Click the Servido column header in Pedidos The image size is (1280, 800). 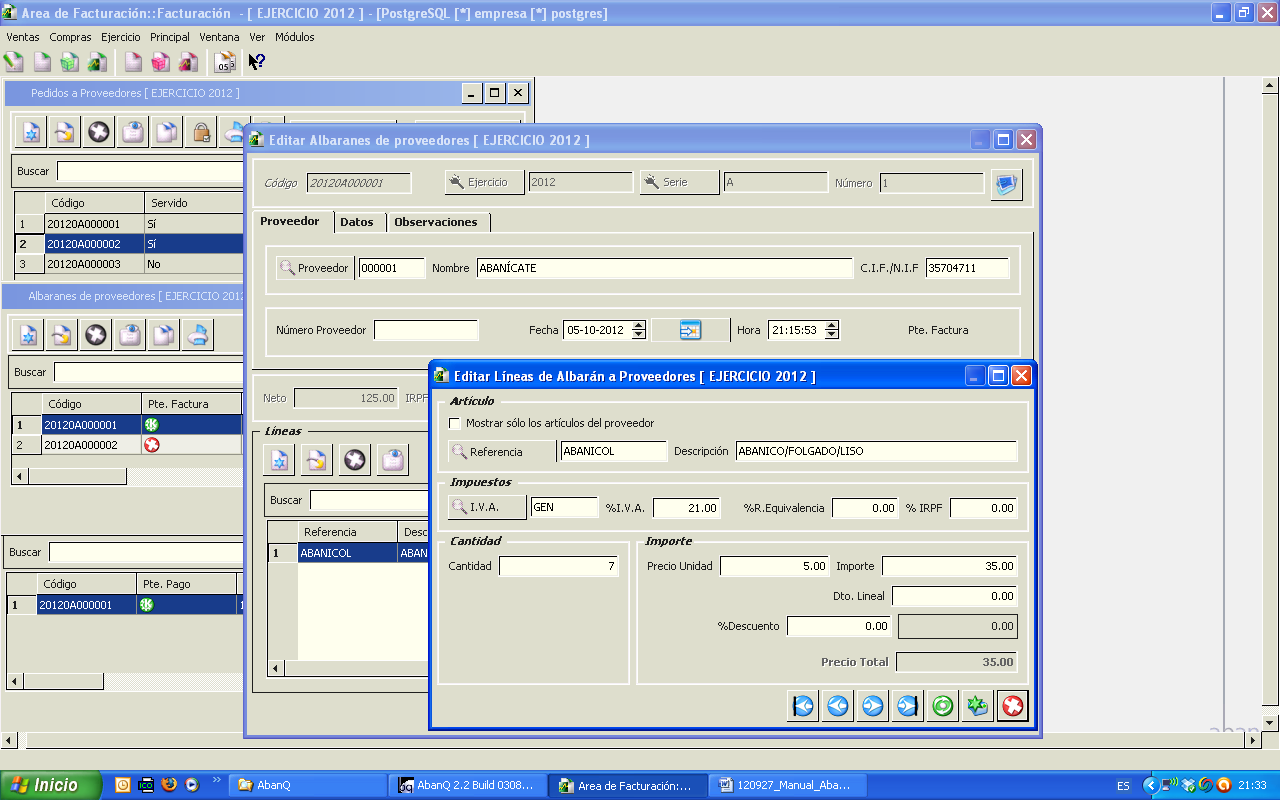(x=194, y=203)
